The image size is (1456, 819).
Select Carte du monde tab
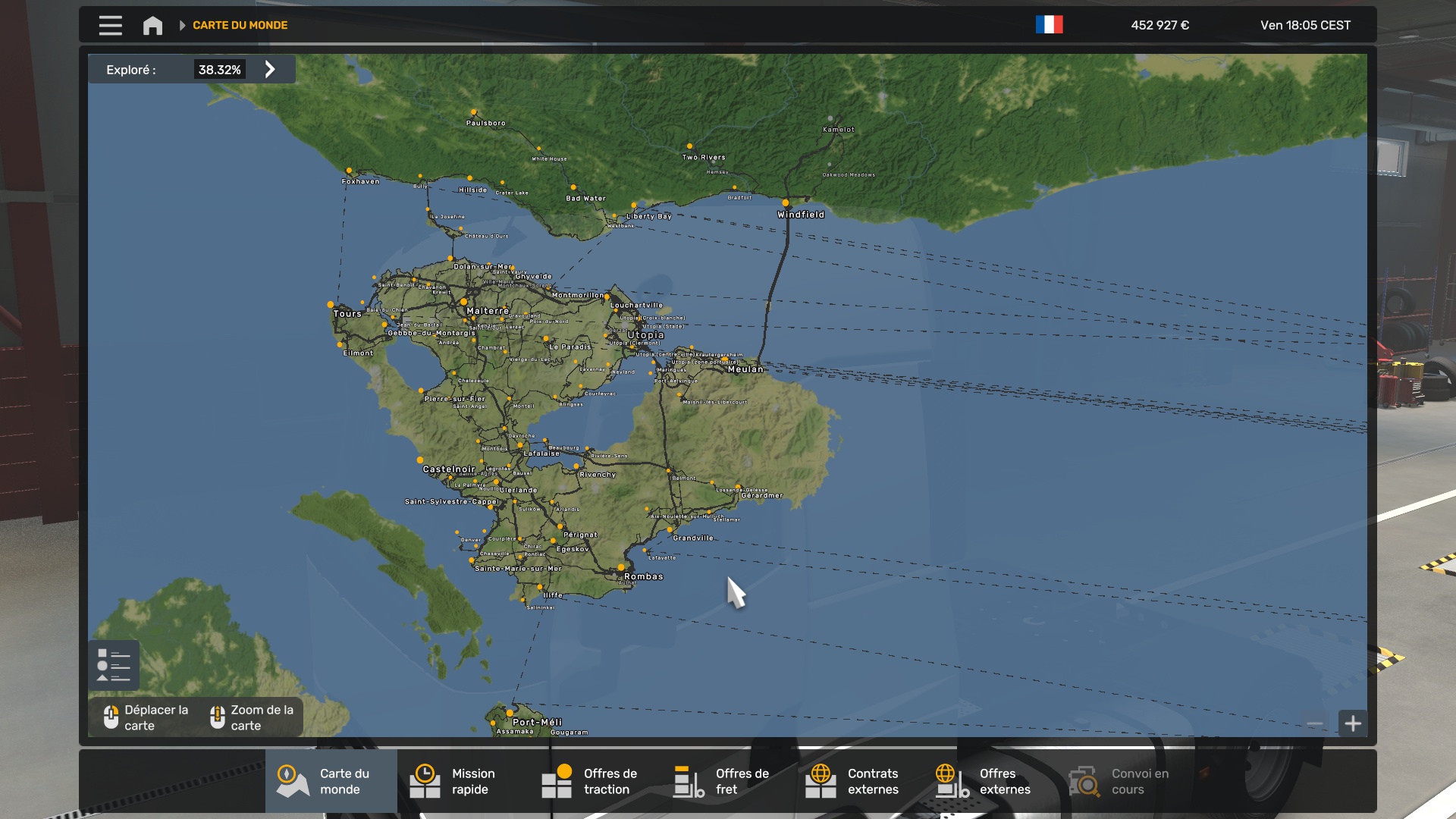click(x=331, y=781)
